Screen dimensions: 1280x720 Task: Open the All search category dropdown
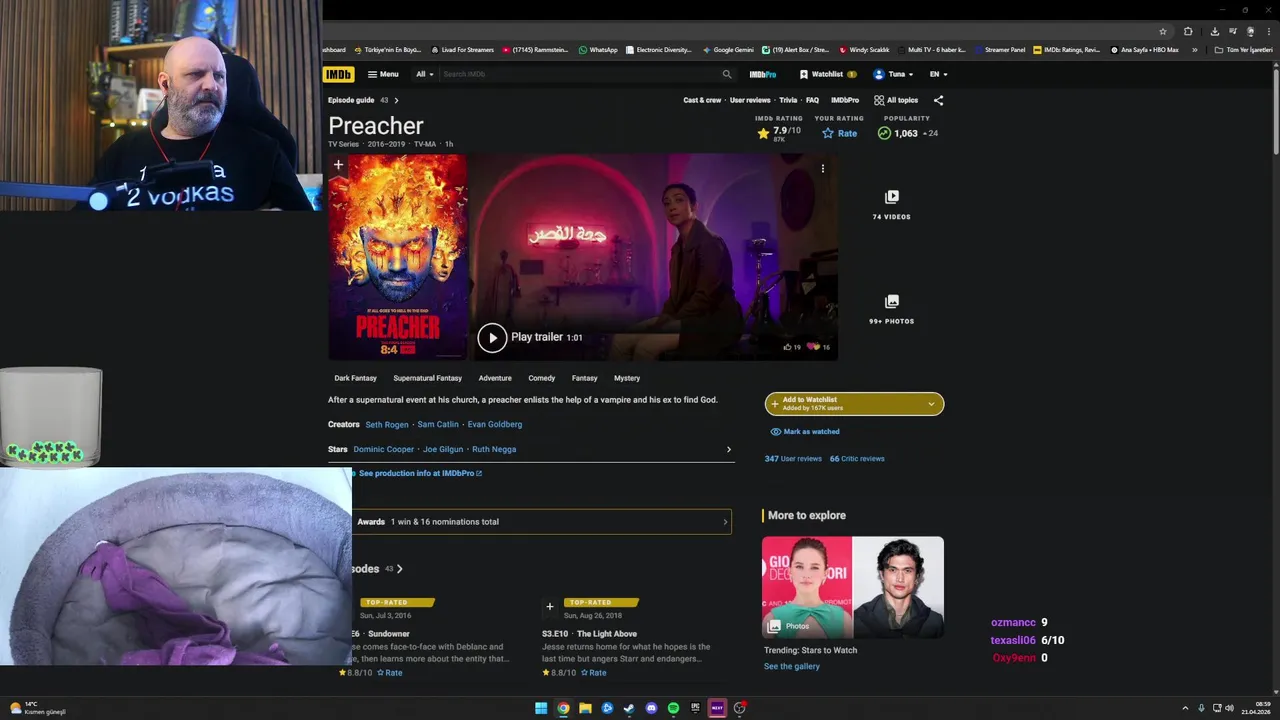(x=424, y=74)
